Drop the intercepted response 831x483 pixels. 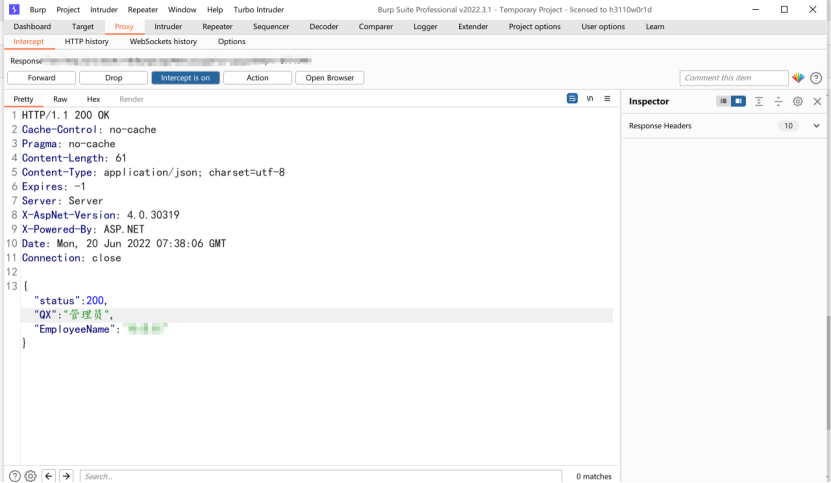pos(113,78)
